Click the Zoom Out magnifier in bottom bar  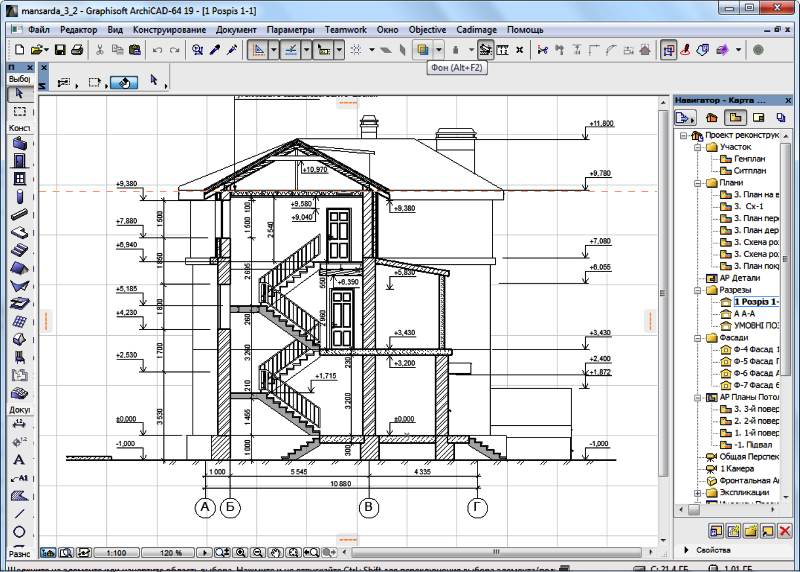pos(258,553)
